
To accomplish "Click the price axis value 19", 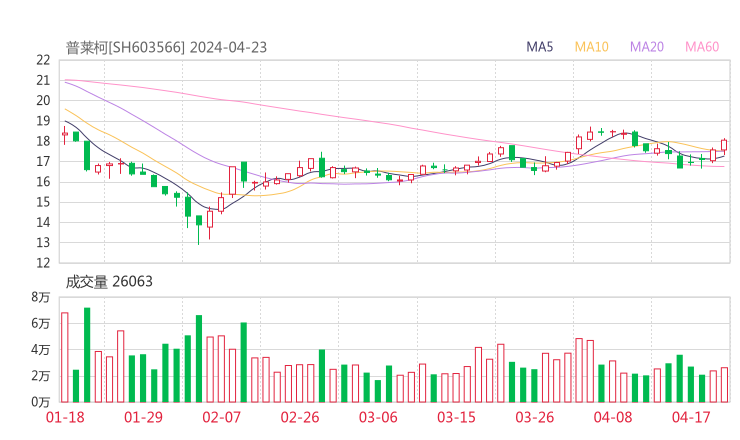I will tap(43, 121).
